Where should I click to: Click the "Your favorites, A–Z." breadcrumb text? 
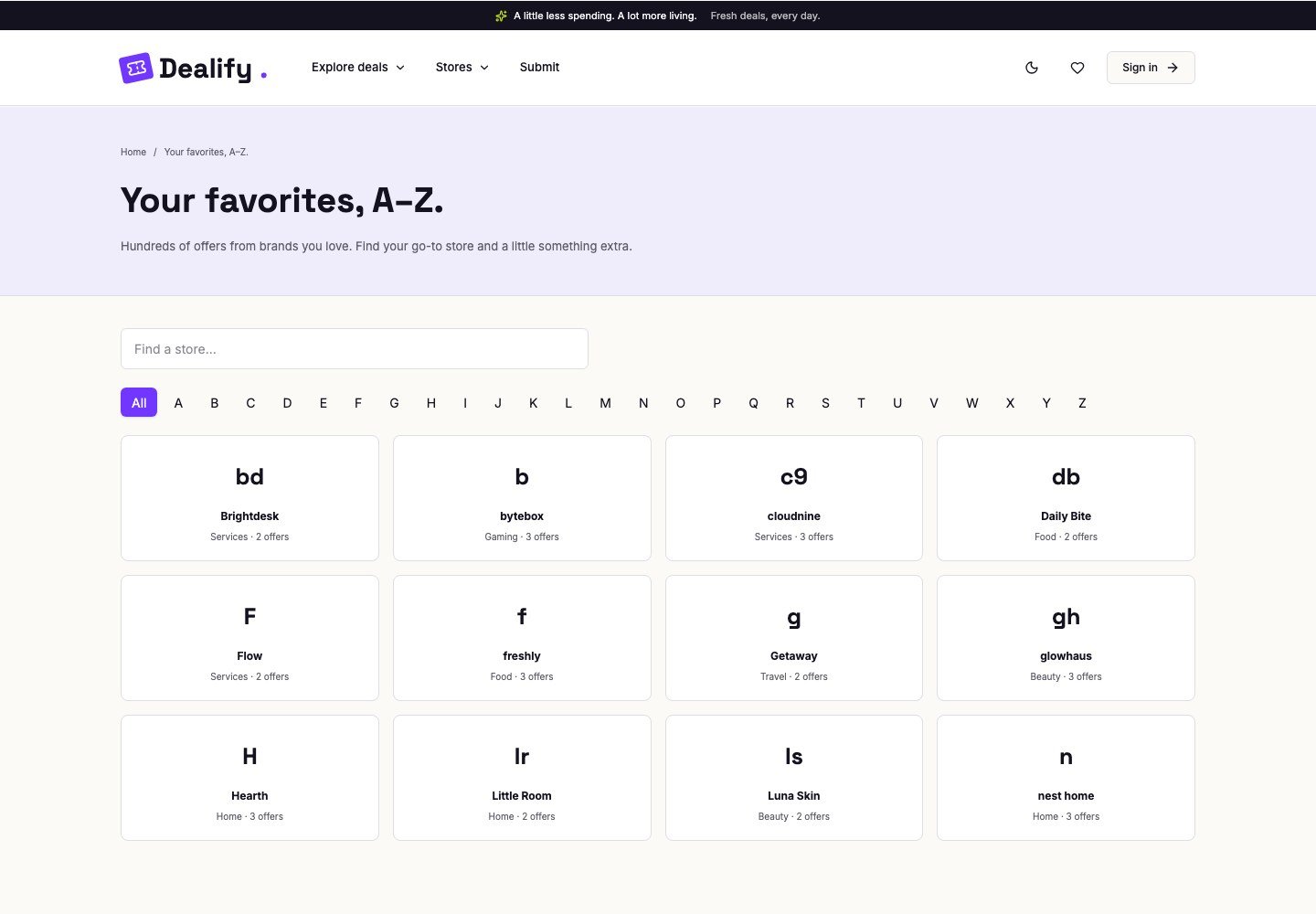[207, 152]
